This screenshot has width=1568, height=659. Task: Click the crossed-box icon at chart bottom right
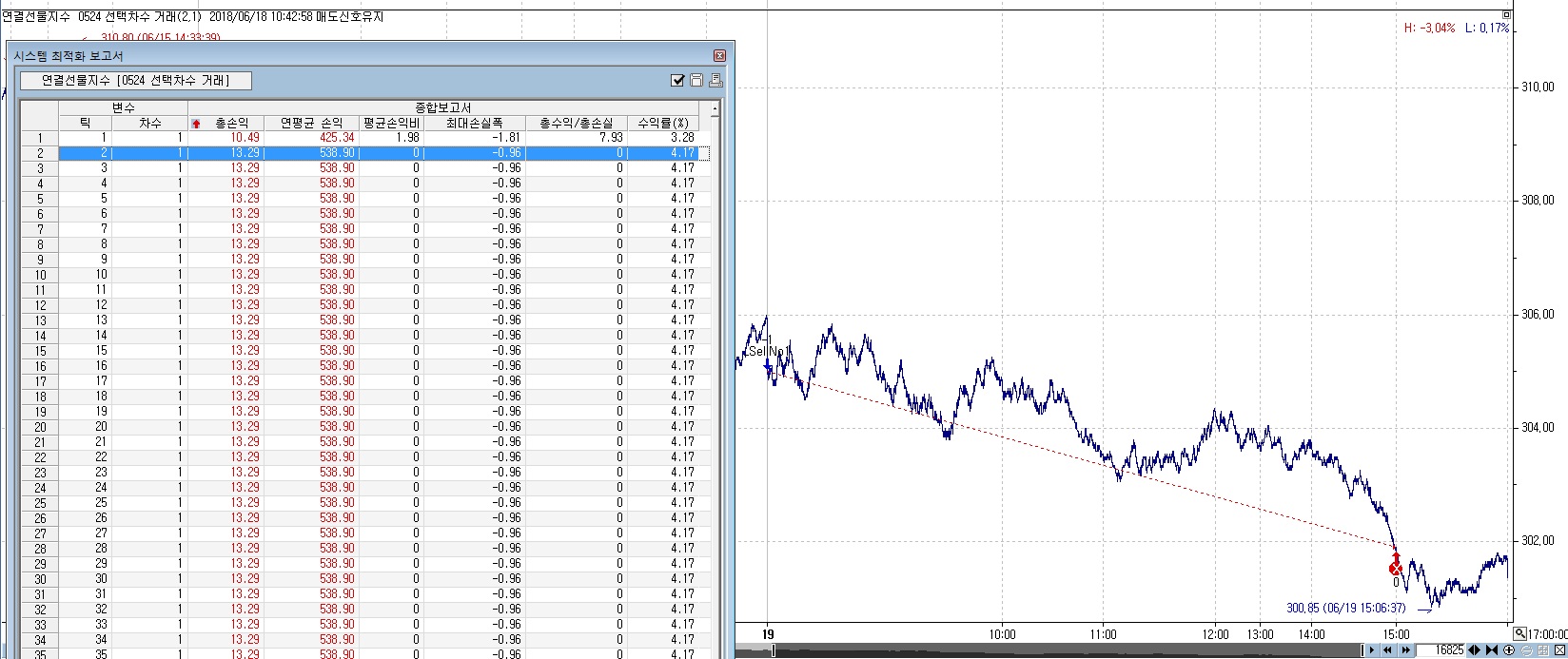tap(1559, 650)
